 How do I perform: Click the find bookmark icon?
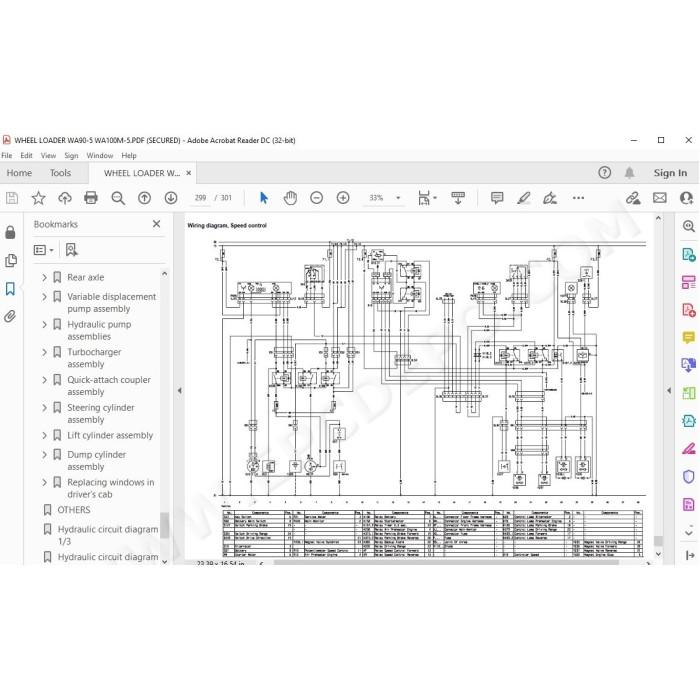71,250
